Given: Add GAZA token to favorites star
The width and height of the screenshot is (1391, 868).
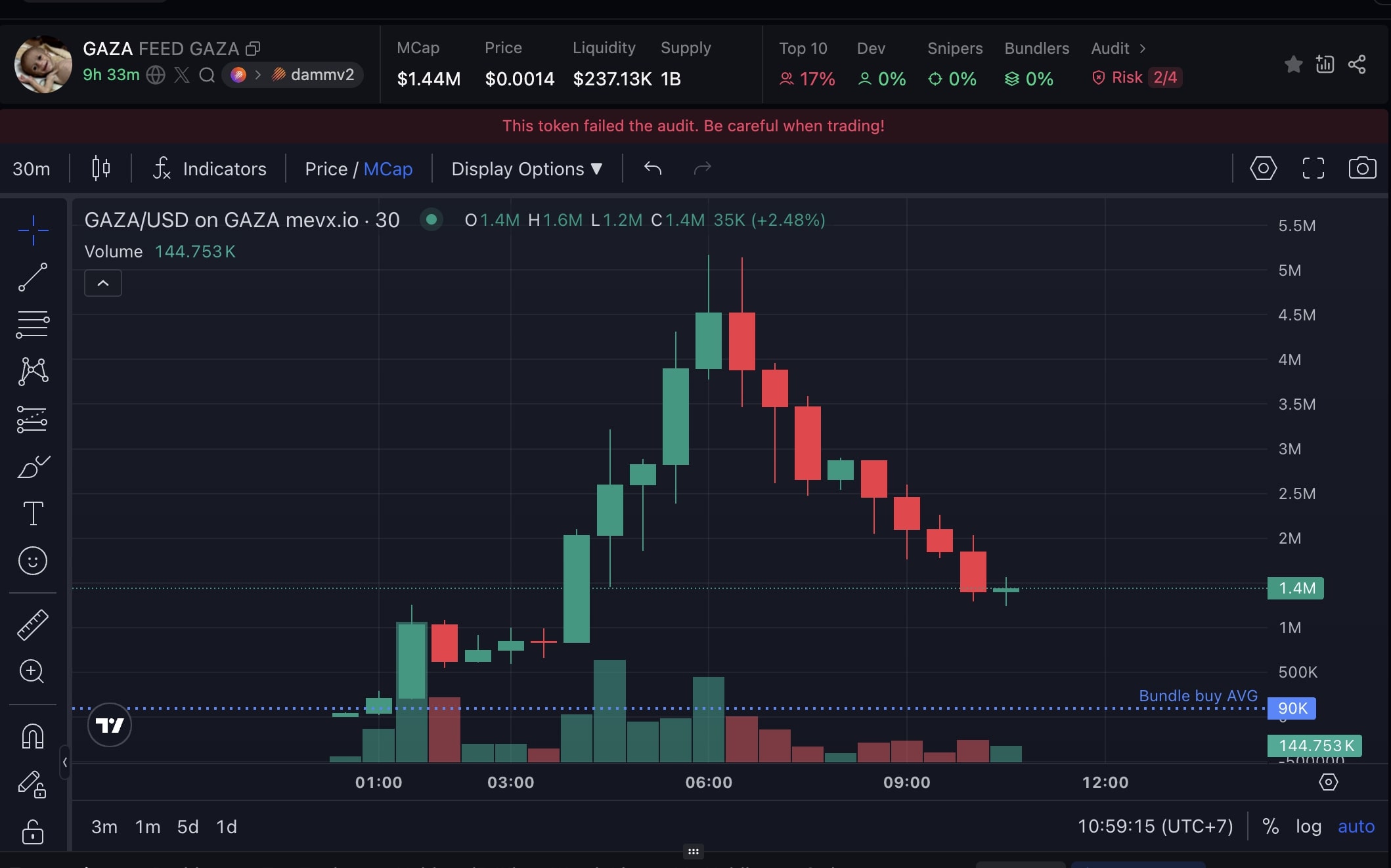Looking at the screenshot, I should (x=1293, y=64).
